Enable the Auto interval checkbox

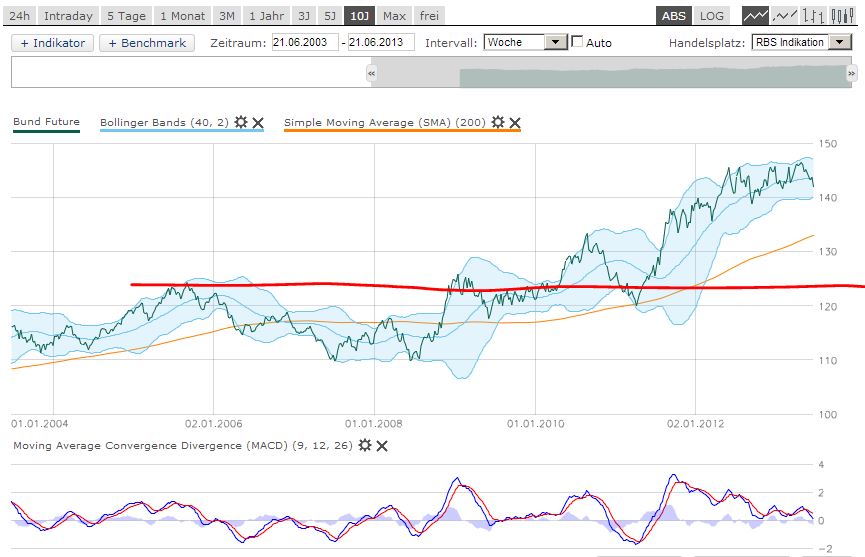[x=577, y=43]
